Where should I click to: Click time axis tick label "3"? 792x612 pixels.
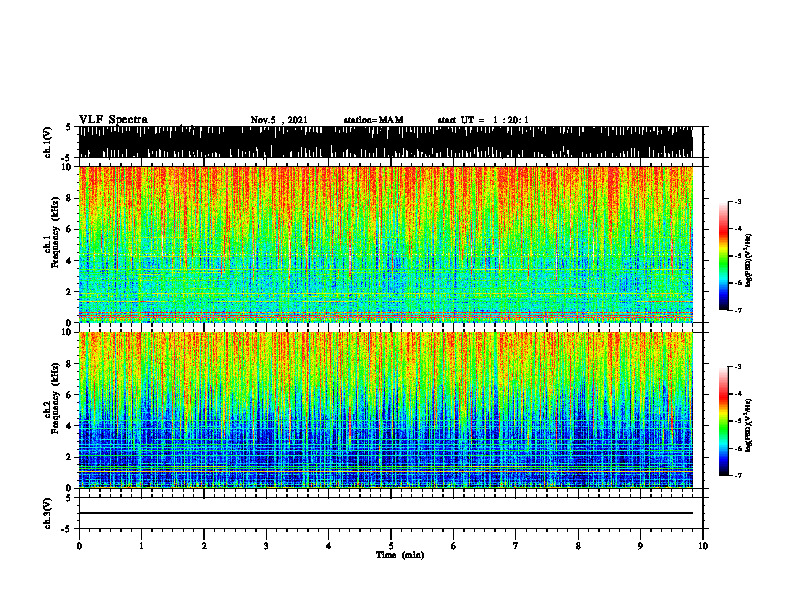coord(266,546)
